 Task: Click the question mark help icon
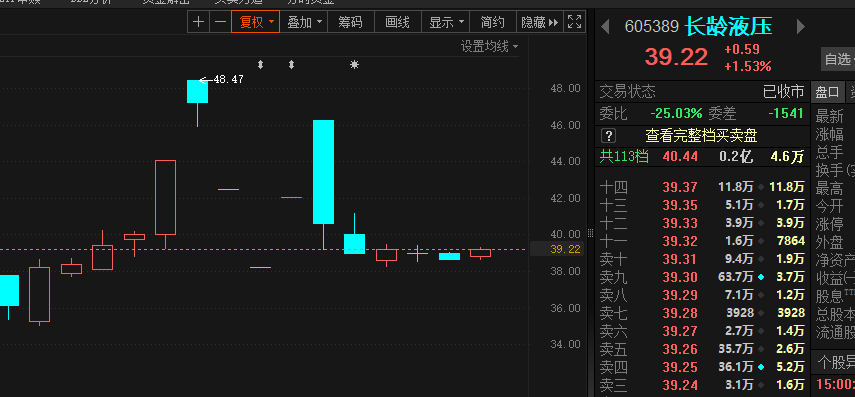(x=608, y=136)
